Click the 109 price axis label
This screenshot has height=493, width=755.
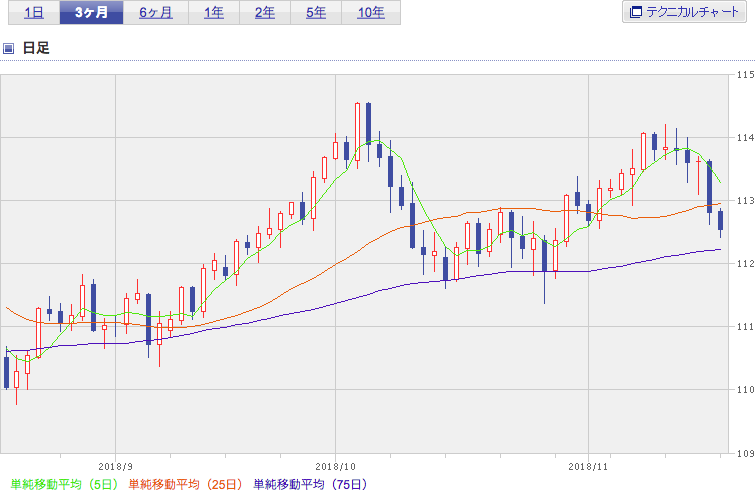(x=745, y=453)
